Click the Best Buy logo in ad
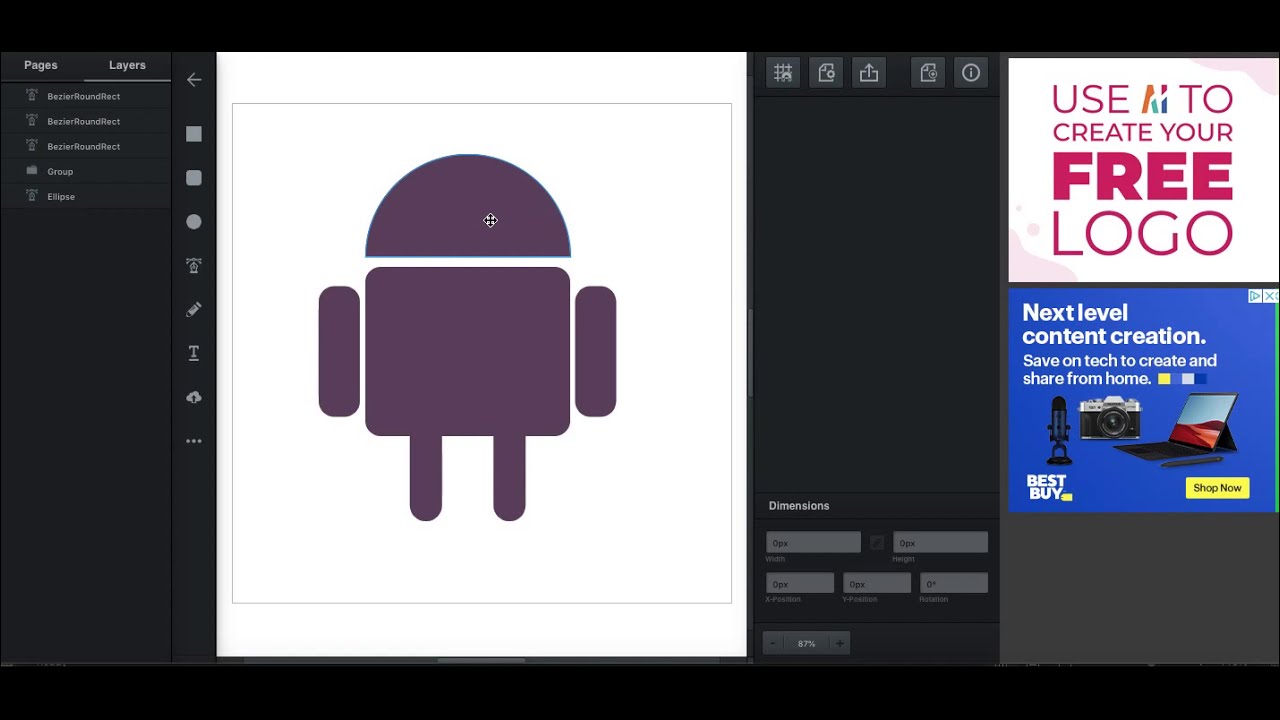1280x720 pixels. 1049,487
